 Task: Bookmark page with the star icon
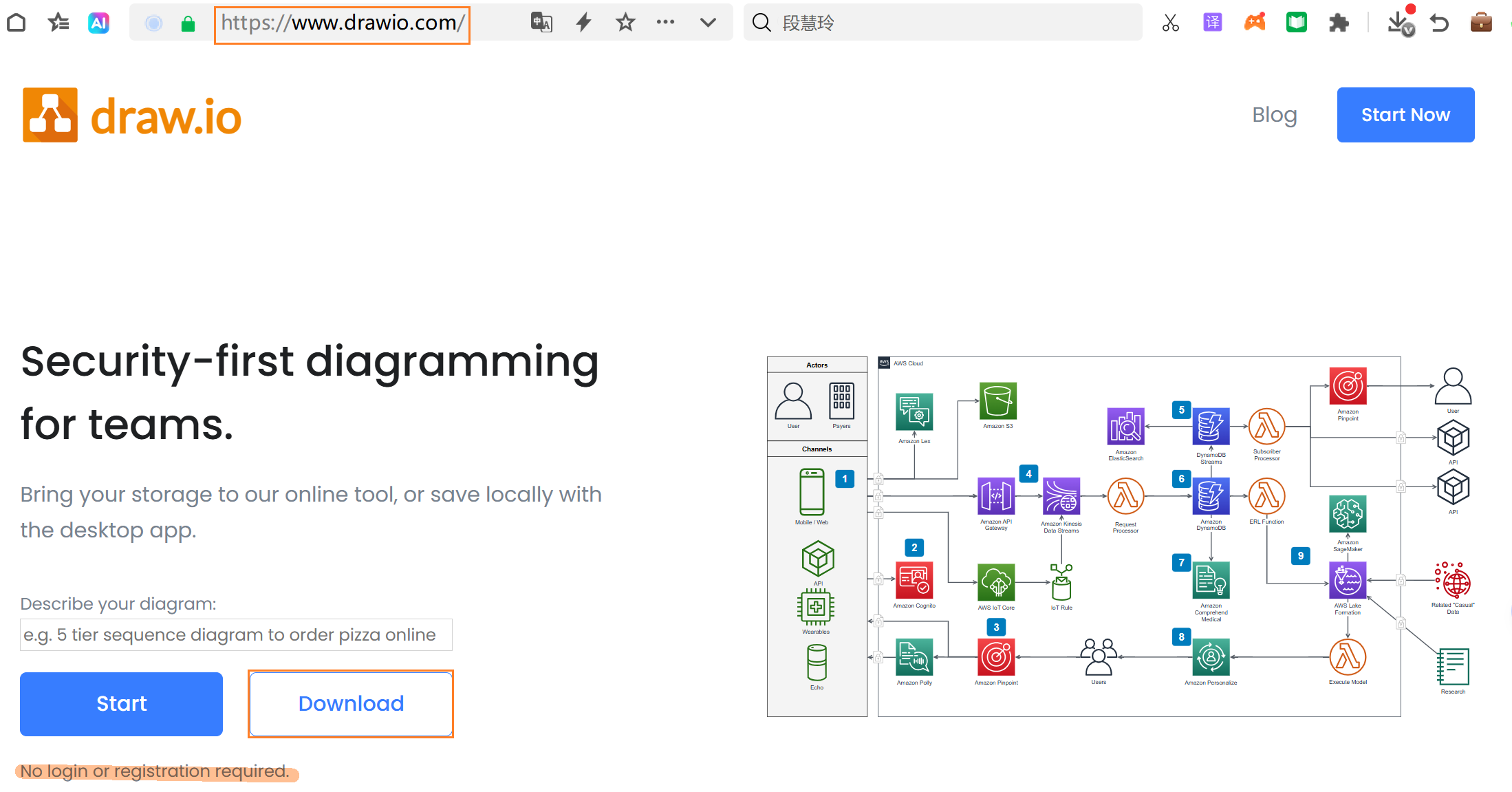[625, 23]
